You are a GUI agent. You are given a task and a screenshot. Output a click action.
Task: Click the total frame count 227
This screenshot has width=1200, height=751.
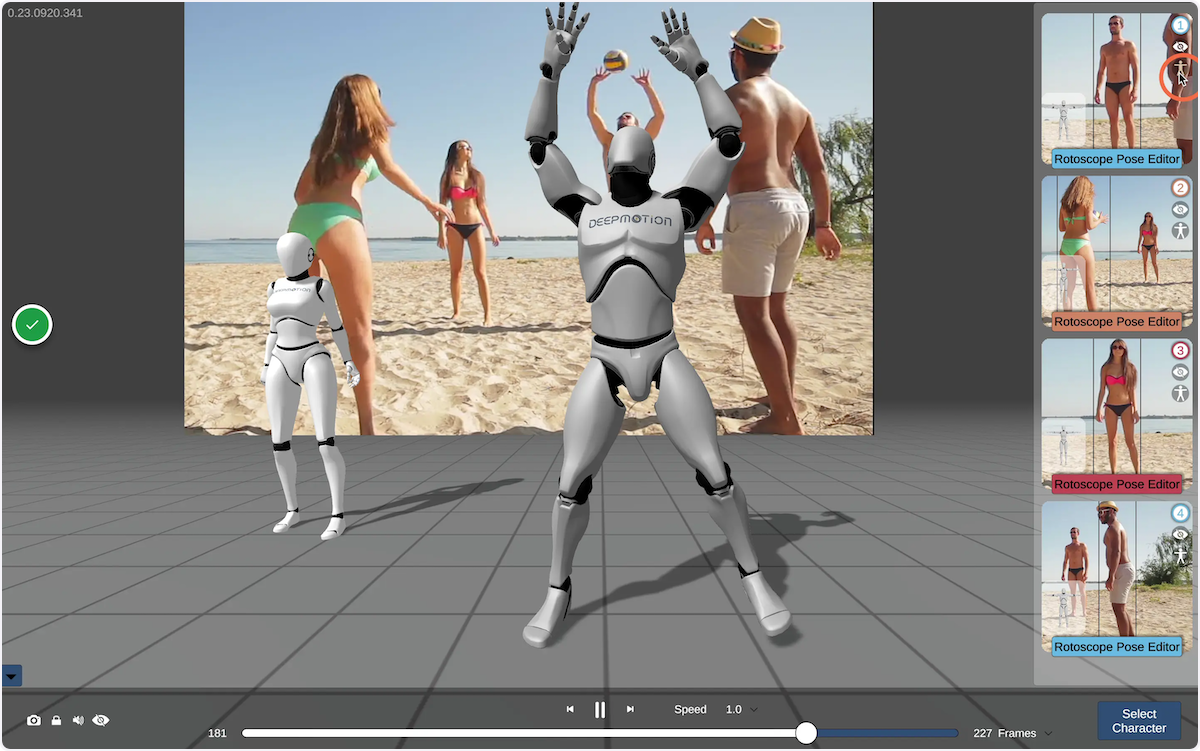point(983,733)
